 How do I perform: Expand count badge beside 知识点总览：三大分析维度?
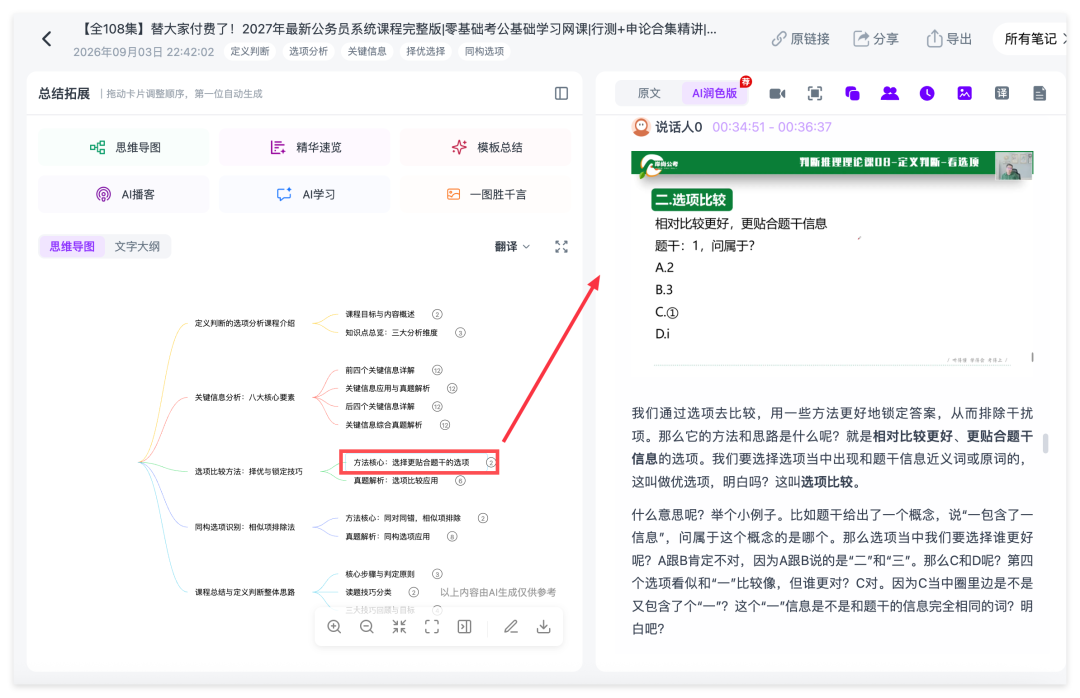460,333
